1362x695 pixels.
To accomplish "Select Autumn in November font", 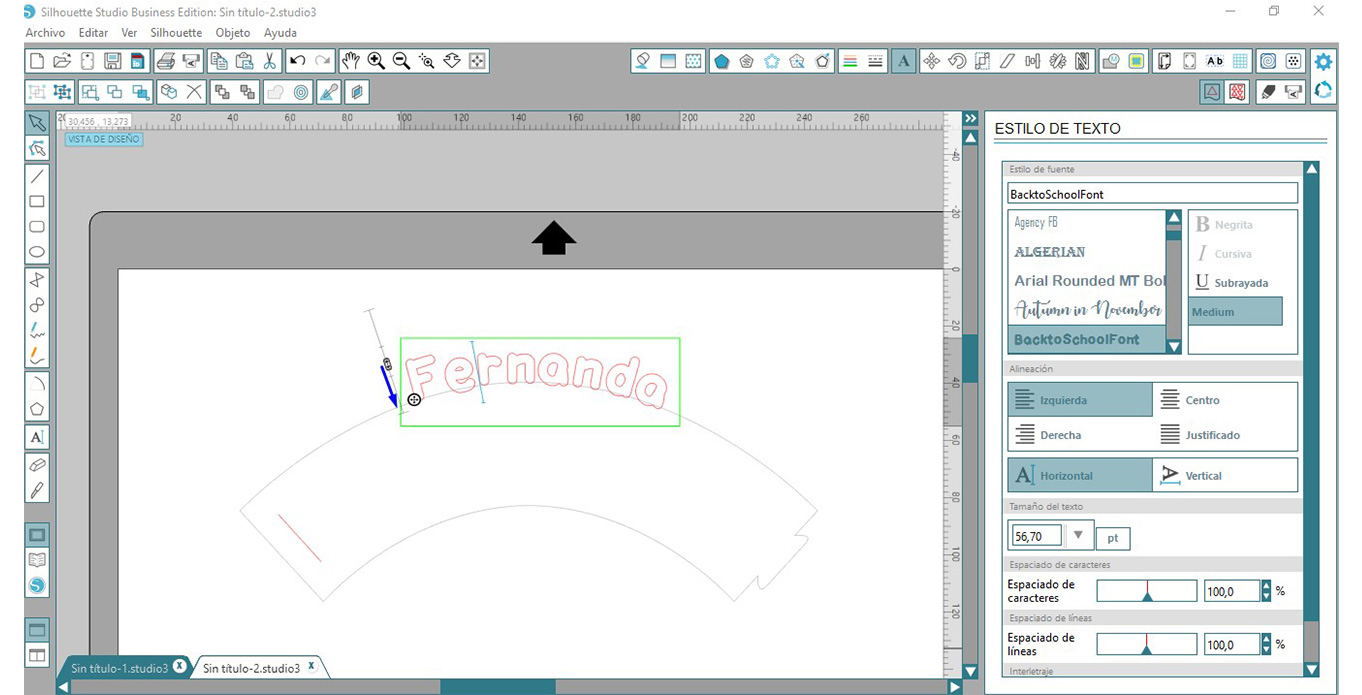I will pyautogui.click(x=1087, y=310).
